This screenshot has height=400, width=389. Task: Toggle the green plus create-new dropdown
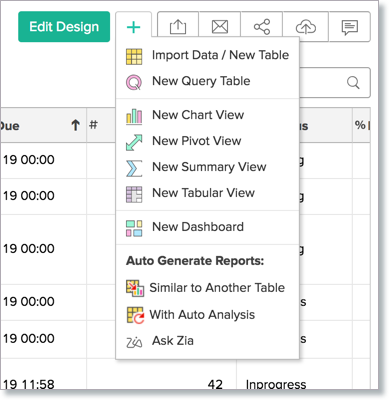(134, 27)
